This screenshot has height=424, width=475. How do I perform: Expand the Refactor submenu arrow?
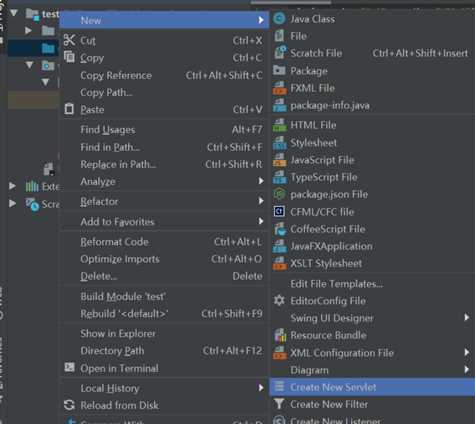pyautogui.click(x=261, y=201)
